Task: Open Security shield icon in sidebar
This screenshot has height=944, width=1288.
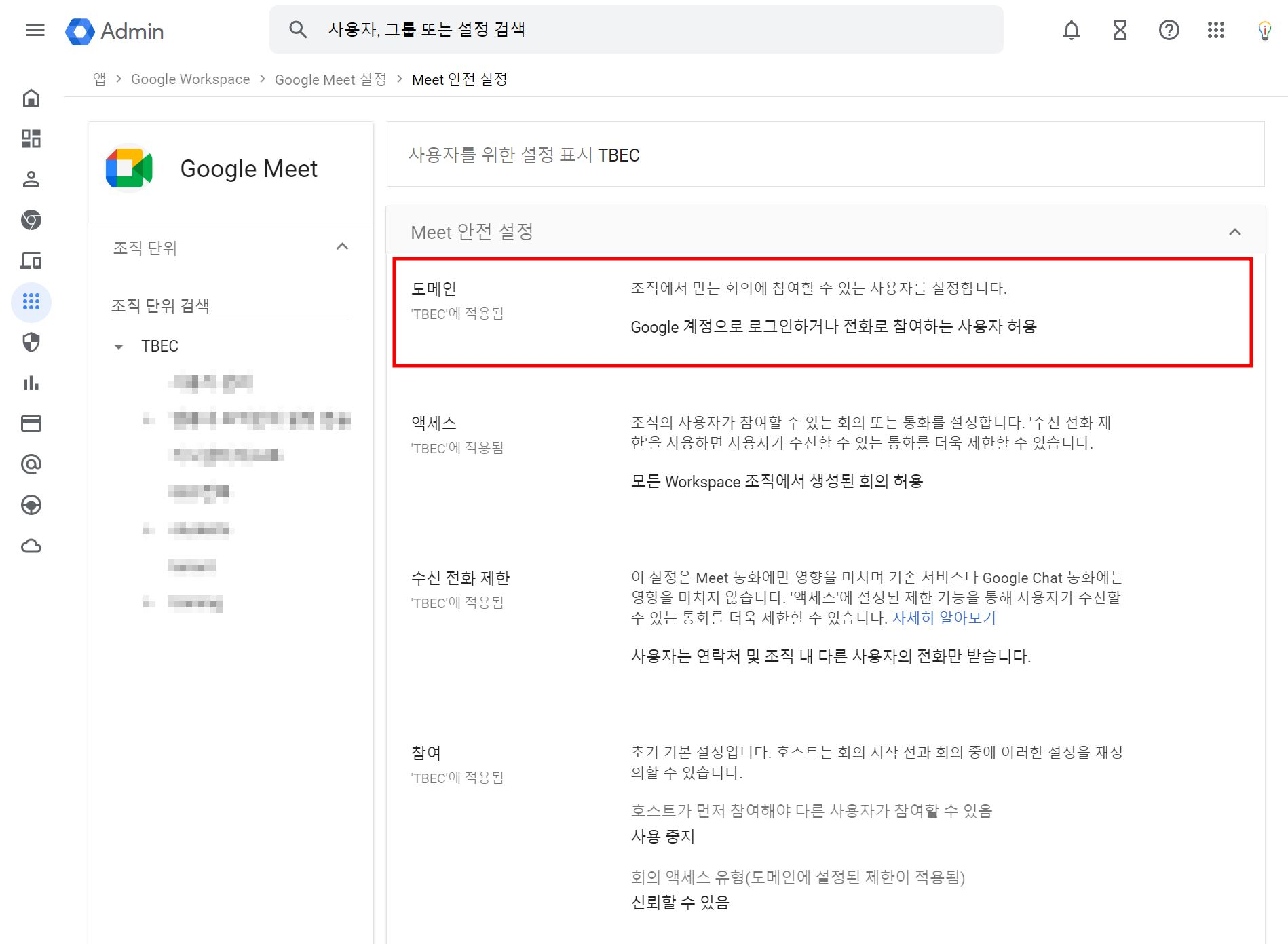Action: (31, 342)
